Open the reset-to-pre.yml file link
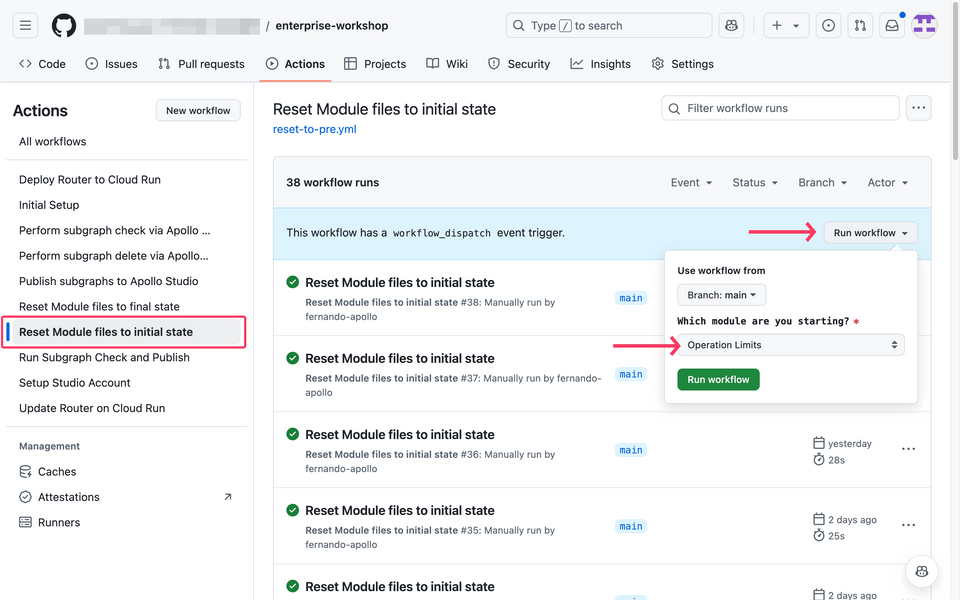 (x=315, y=129)
